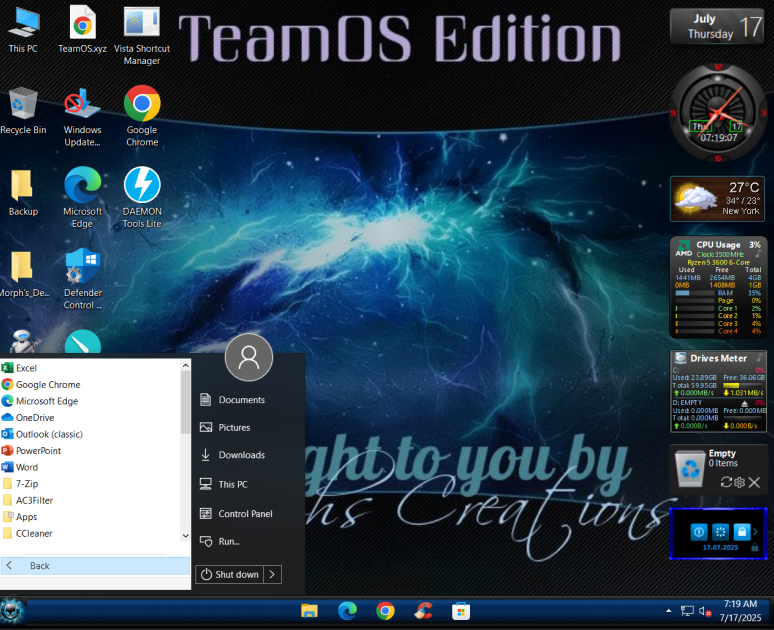
Task: Open Vista Shortcut Manager icon
Action: [x=142, y=36]
